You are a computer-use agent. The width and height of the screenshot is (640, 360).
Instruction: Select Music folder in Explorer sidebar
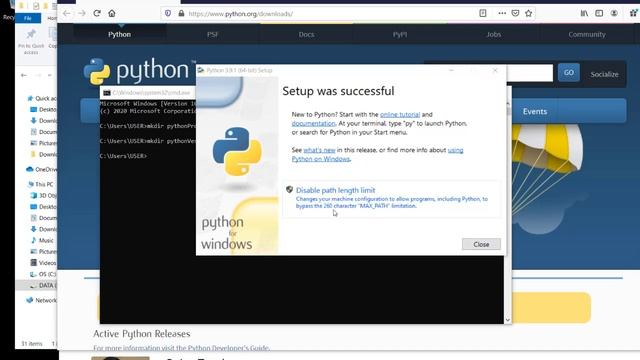click(42, 240)
